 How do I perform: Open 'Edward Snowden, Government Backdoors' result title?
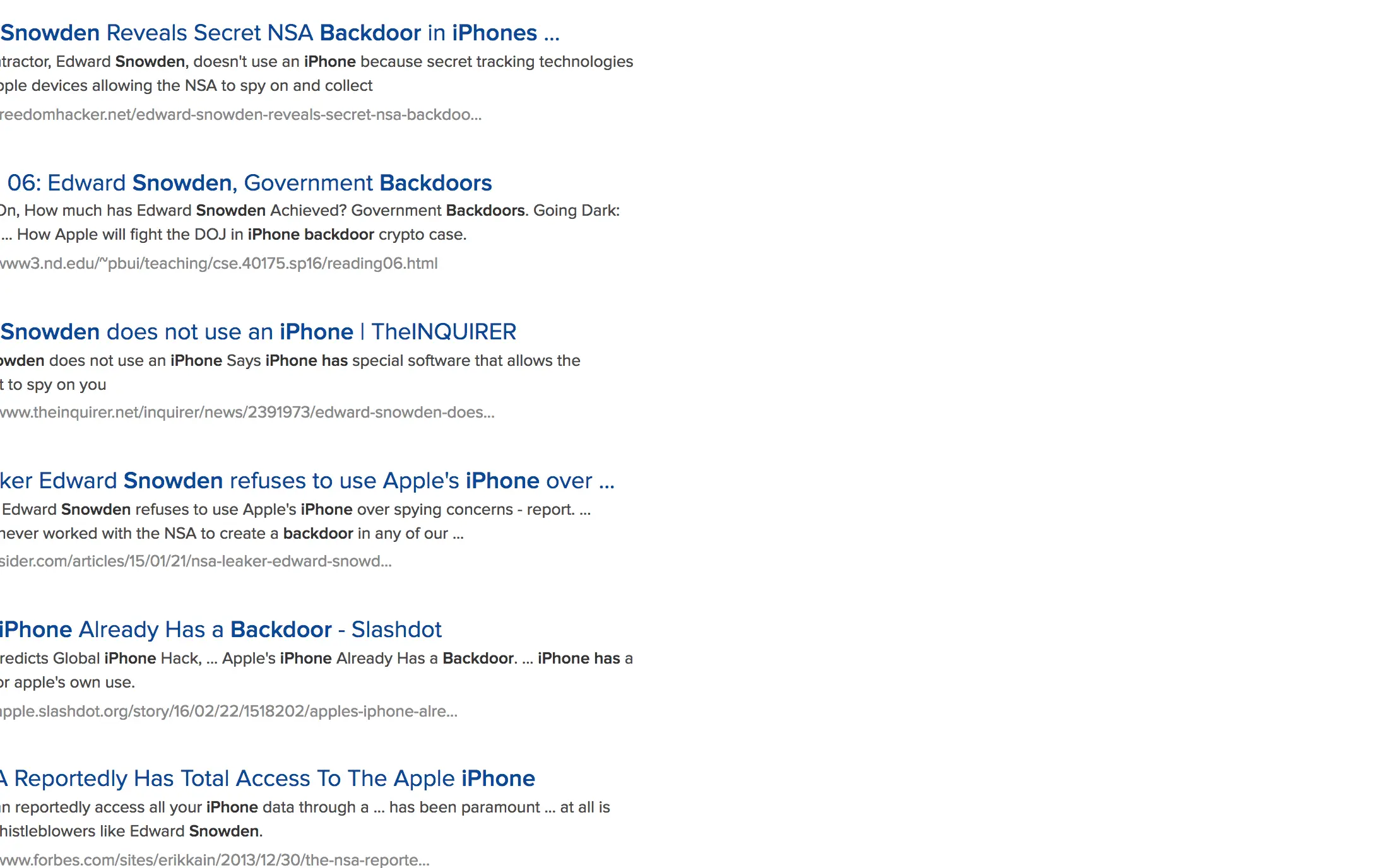(x=249, y=183)
